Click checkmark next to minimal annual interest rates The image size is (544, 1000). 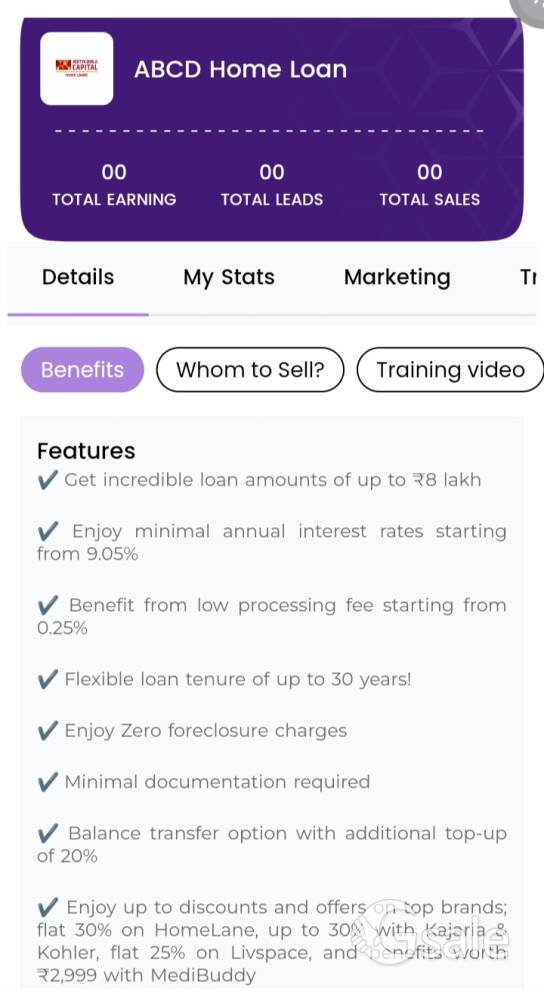click(48, 531)
